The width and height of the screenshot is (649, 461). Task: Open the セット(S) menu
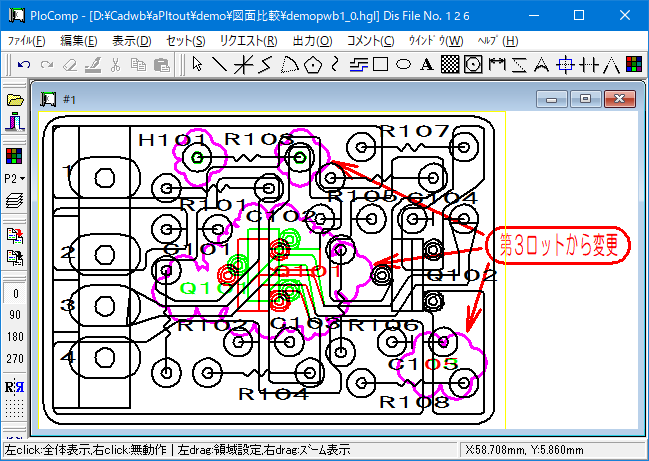[185, 41]
